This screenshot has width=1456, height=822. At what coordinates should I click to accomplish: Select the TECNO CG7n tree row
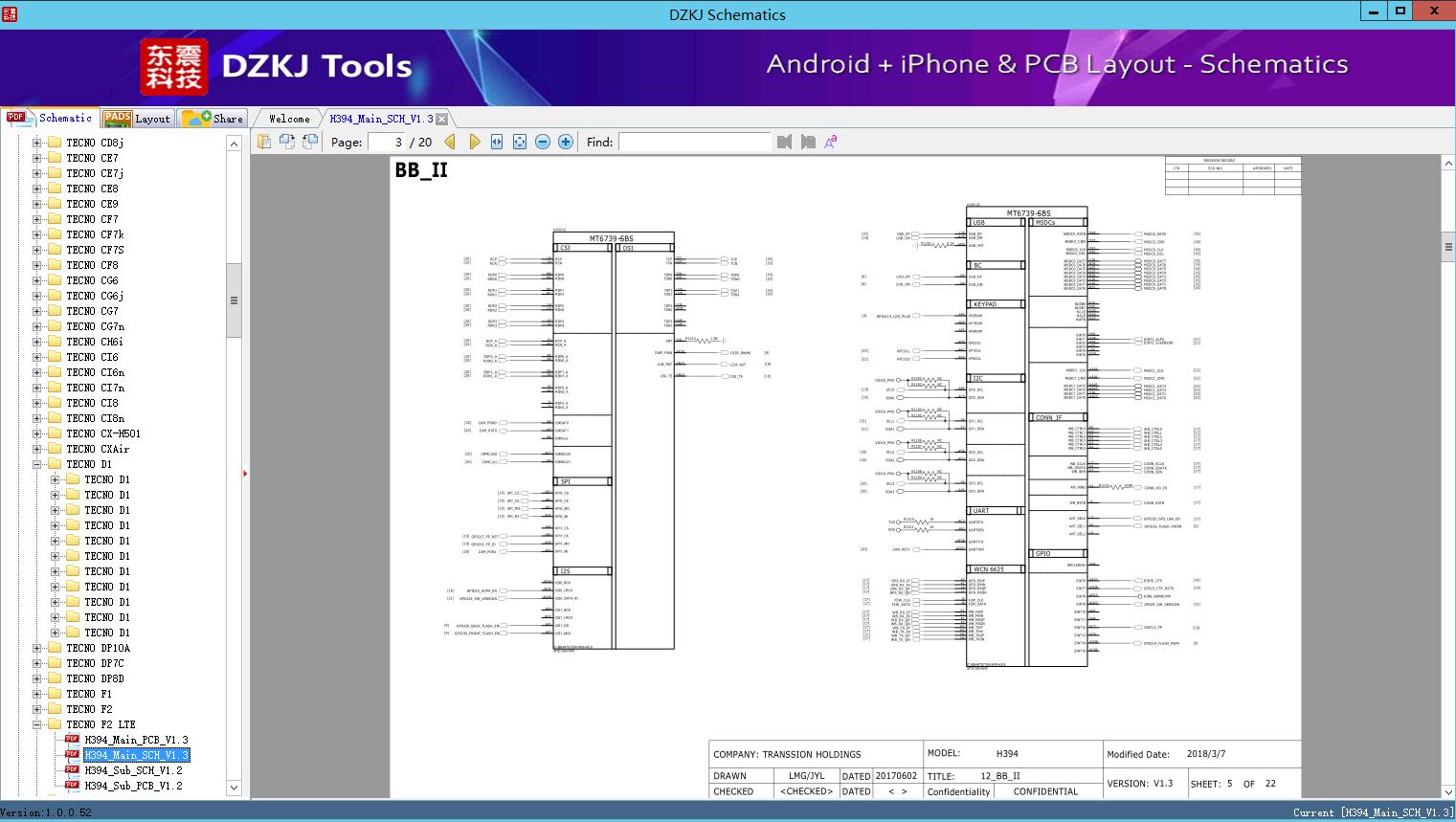point(95,326)
